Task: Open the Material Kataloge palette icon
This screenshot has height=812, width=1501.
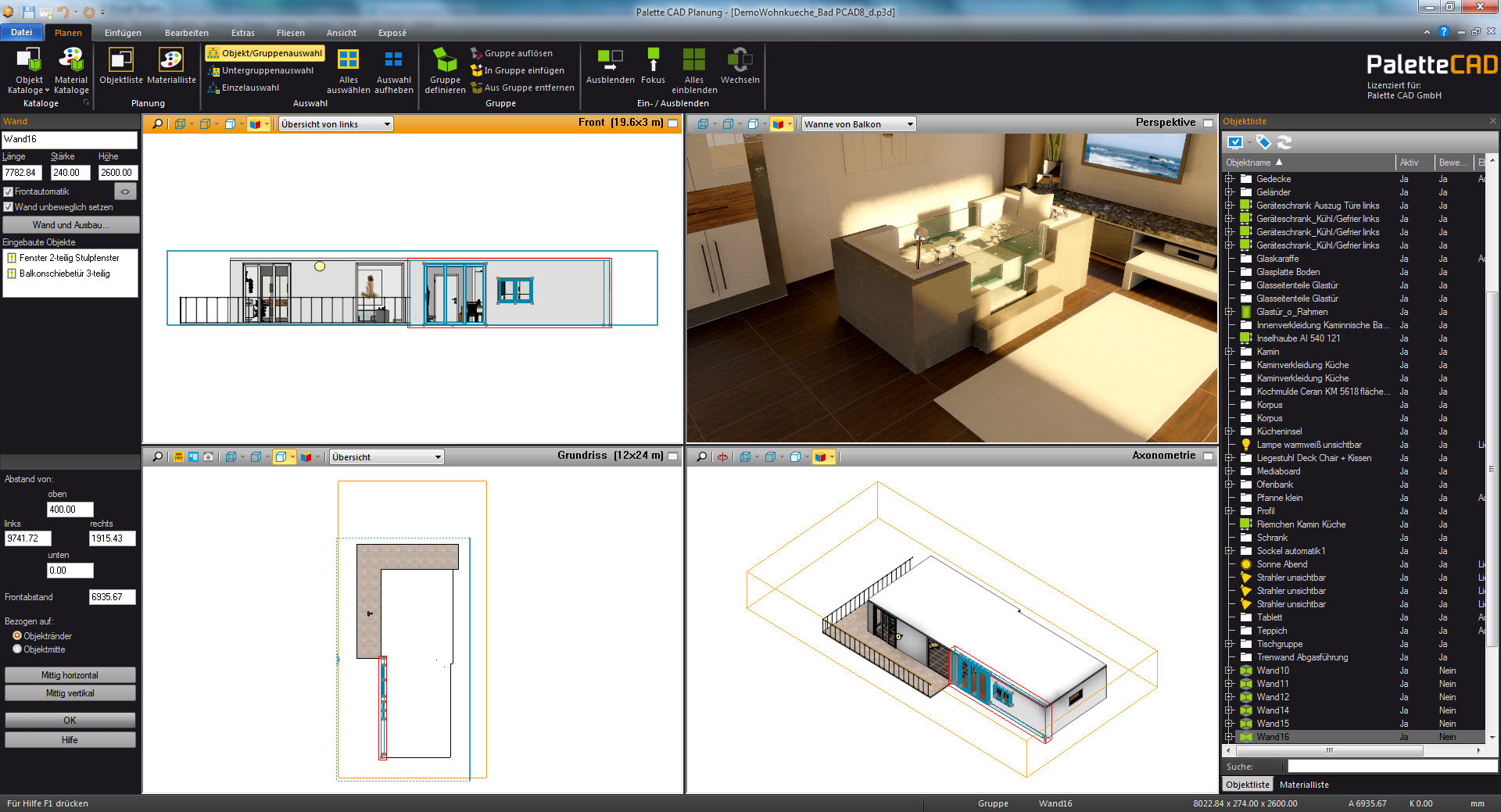Action: pyautogui.click(x=71, y=61)
